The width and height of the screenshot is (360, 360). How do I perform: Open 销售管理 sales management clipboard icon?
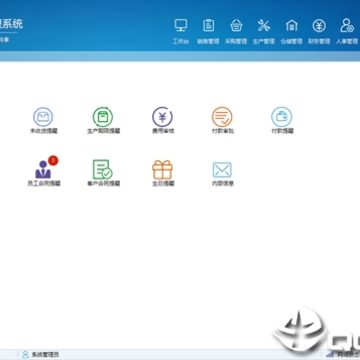coord(208,25)
